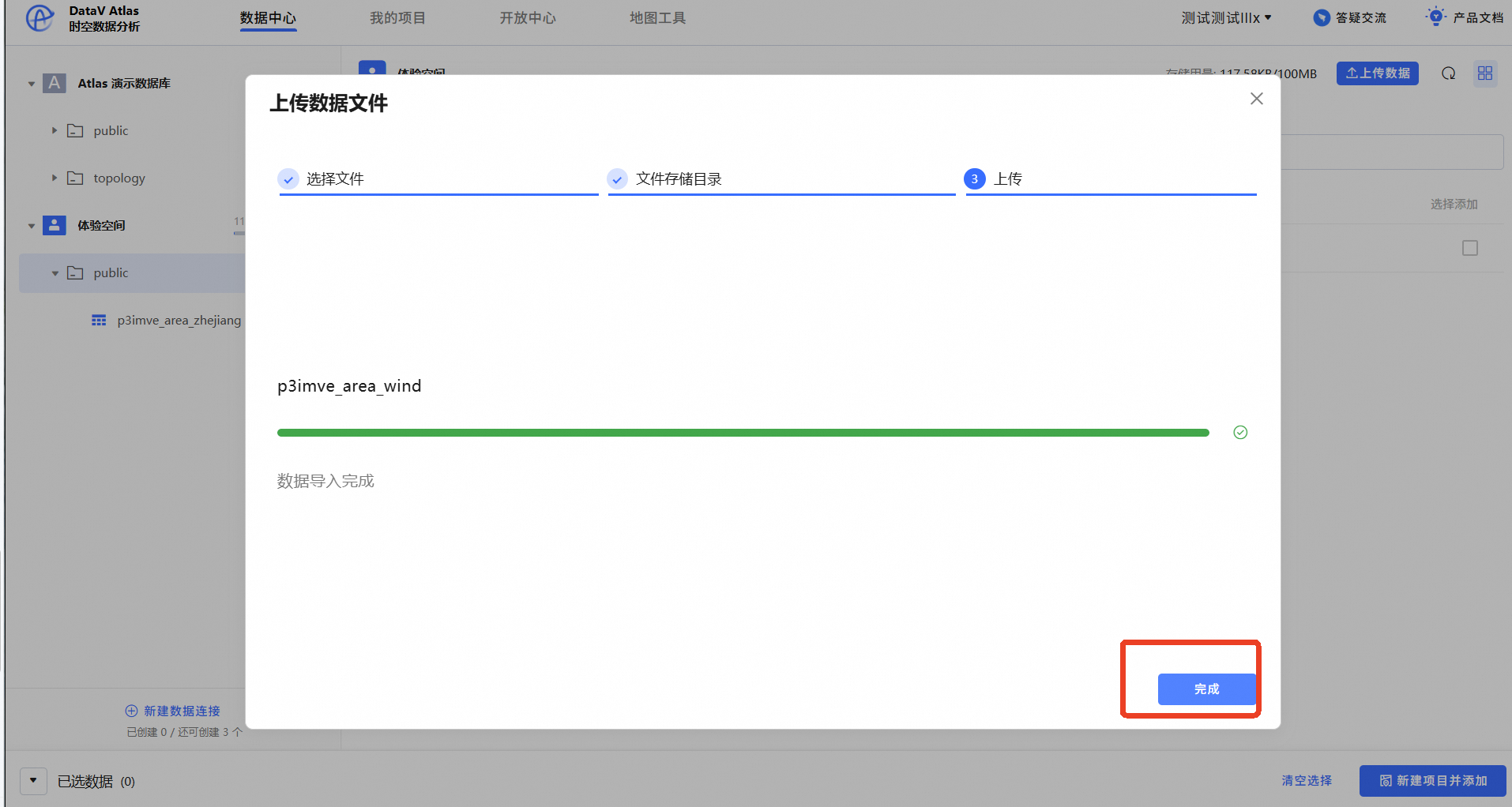Open the 测试测试lllx account dropdown
Image resolution: width=1512 pixels, height=807 pixels.
click(1226, 17)
